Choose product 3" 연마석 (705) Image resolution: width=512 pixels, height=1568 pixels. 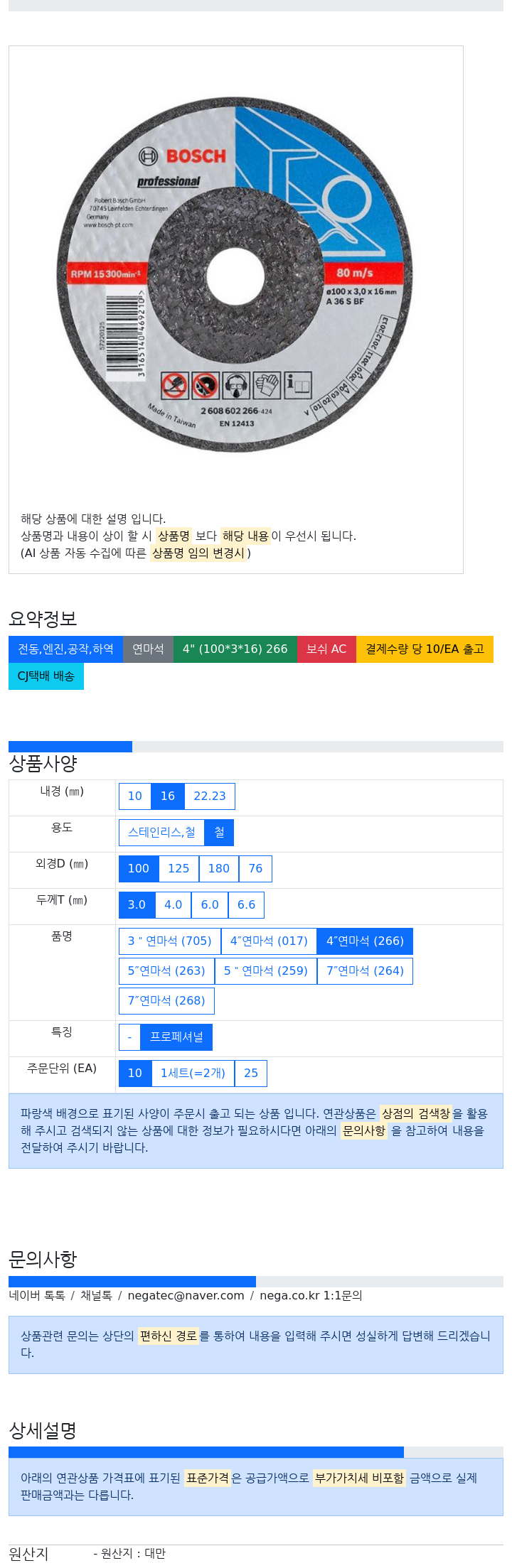pos(170,941)
